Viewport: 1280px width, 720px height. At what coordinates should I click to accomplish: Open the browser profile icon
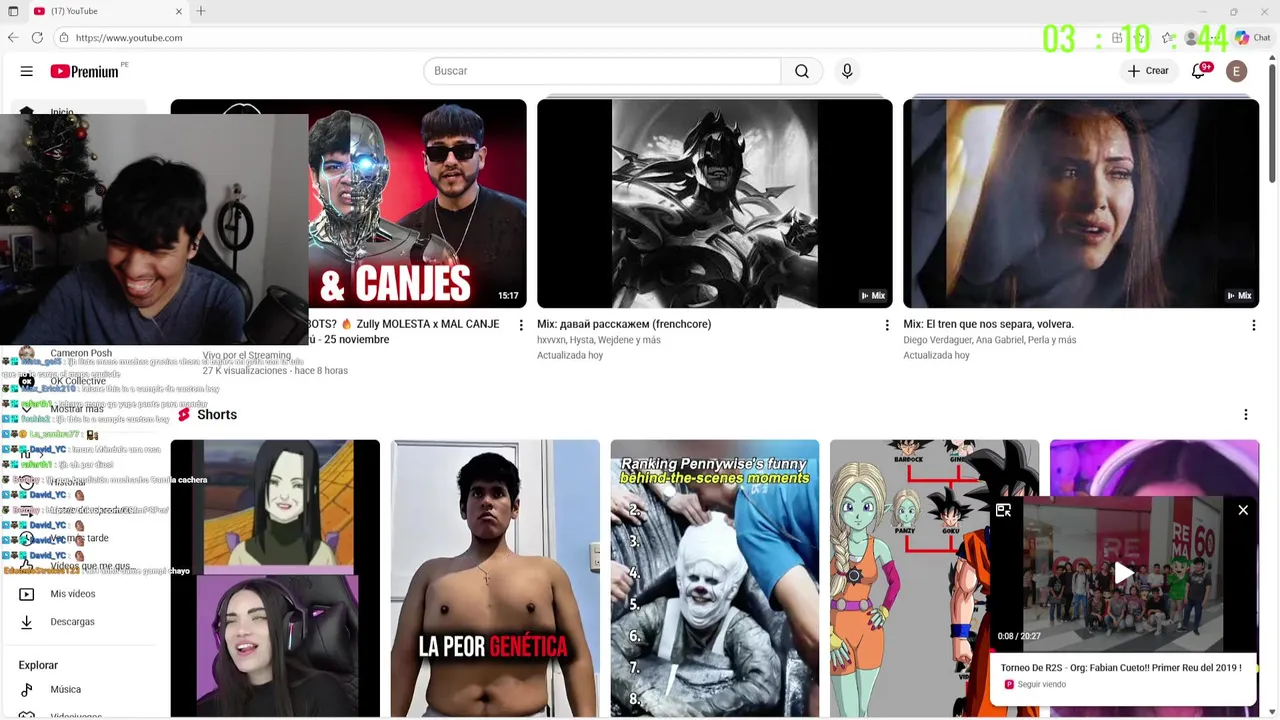tap(1191, 38)
